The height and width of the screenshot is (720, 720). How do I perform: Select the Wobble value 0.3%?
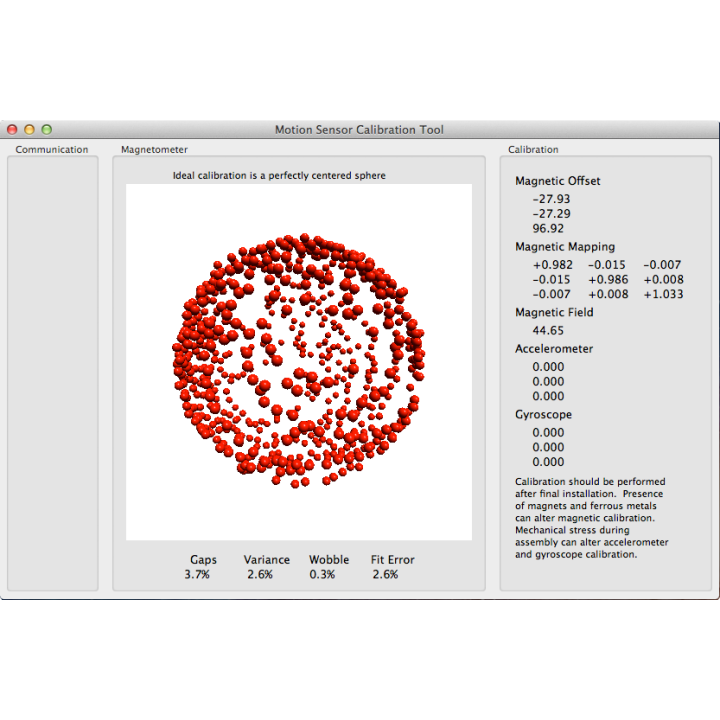[x=322, y=574]
